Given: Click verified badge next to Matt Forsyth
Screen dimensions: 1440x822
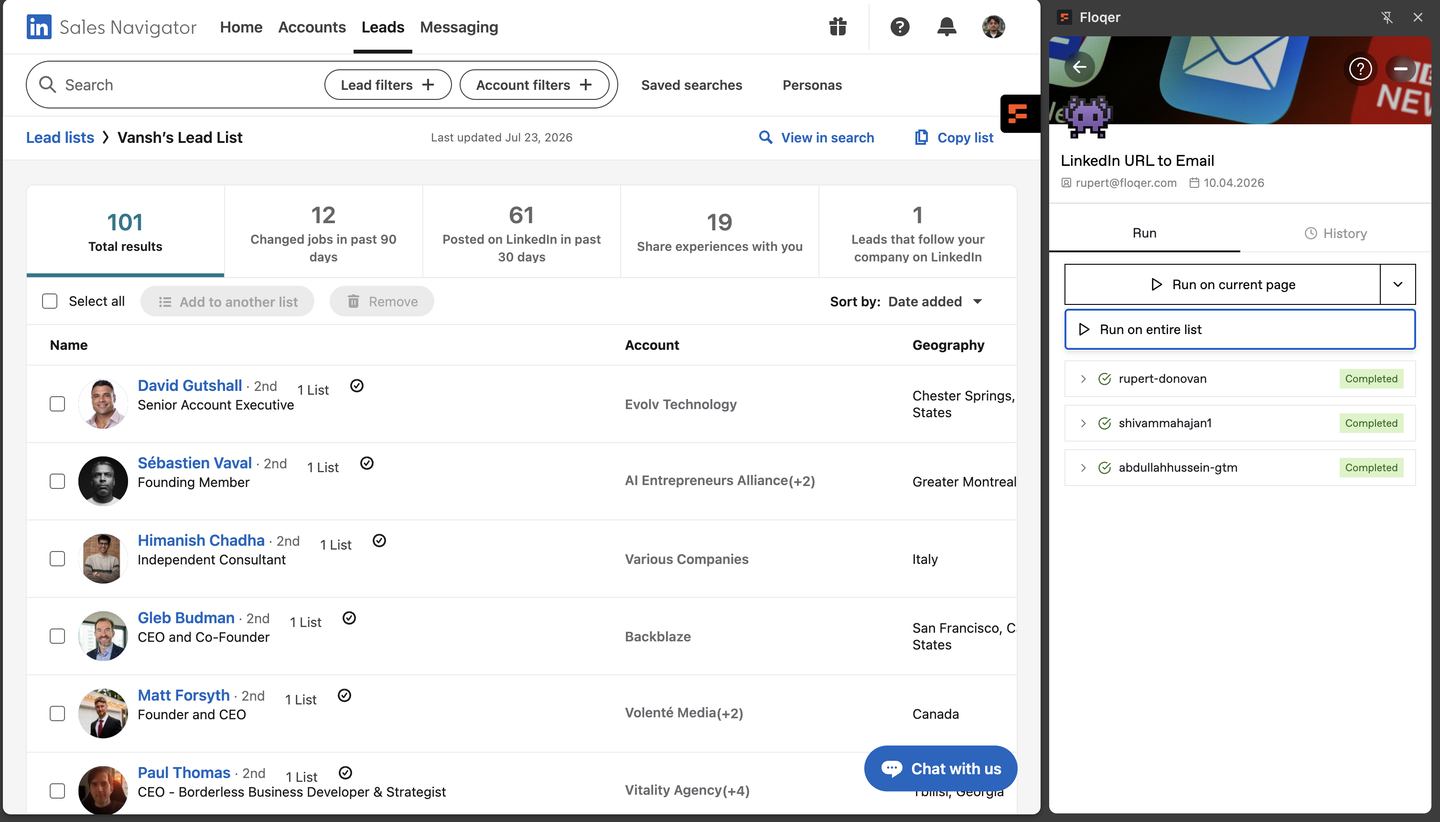Looking at the screenshot, I should tap(344, 695).
